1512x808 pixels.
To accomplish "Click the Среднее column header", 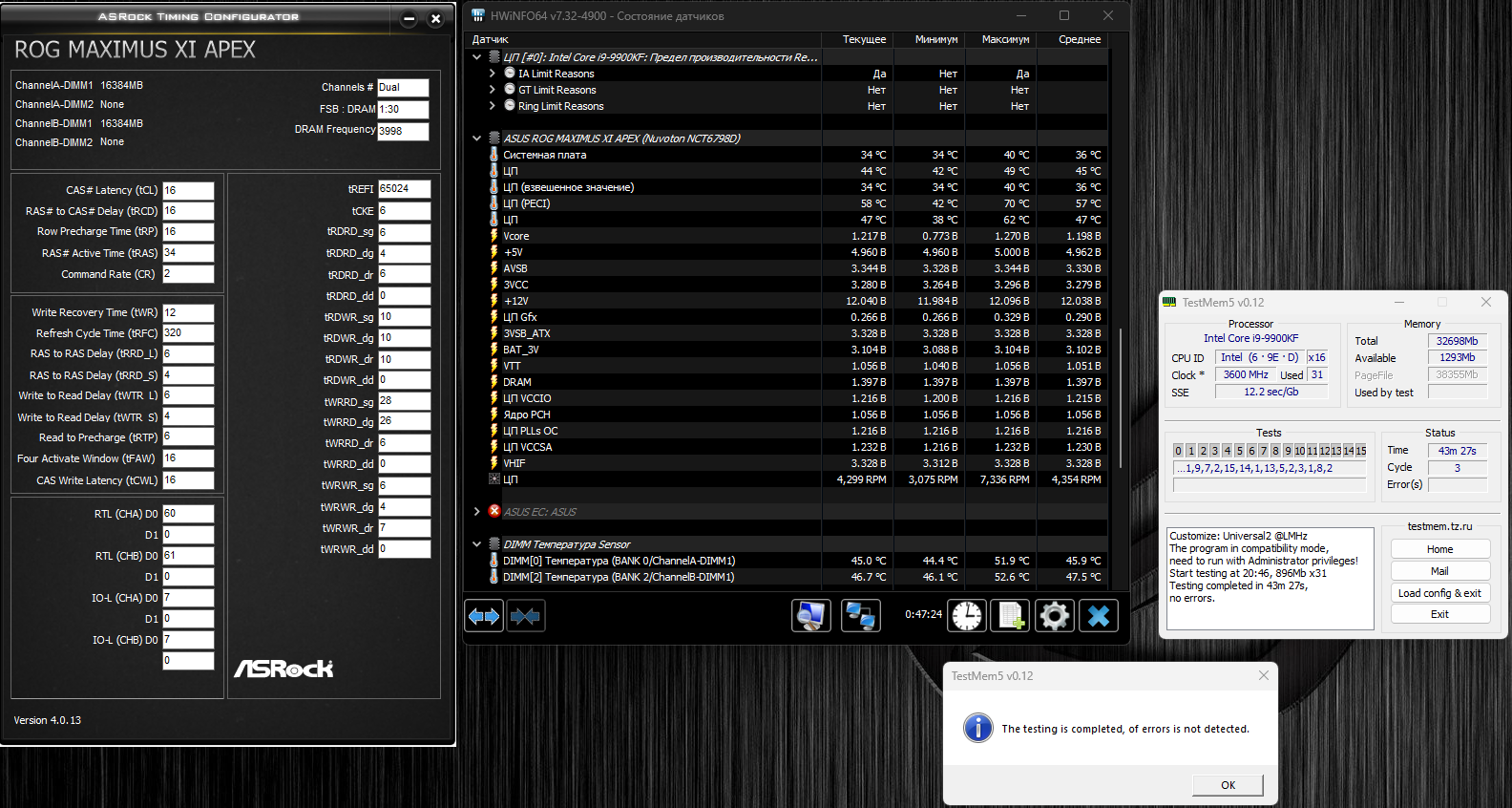I will pos(1072,39).
